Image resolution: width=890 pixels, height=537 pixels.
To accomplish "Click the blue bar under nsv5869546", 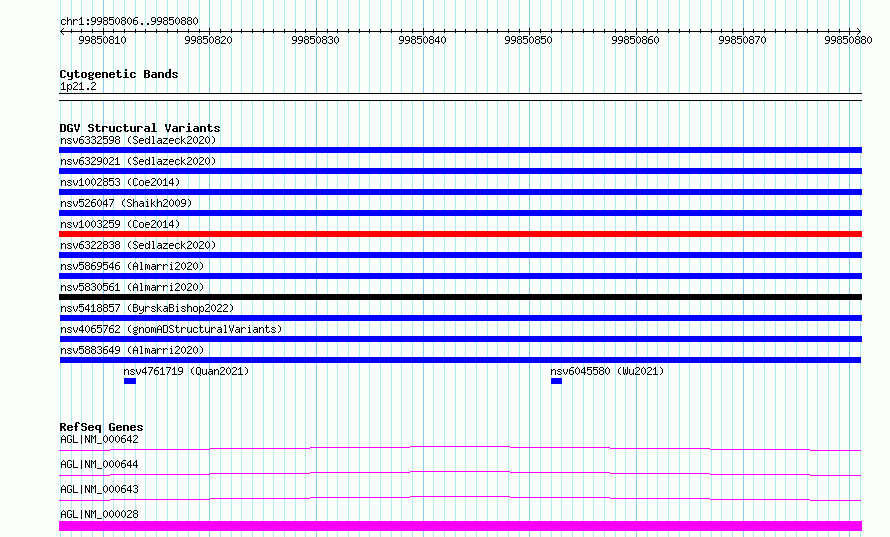I will [460, 276].
